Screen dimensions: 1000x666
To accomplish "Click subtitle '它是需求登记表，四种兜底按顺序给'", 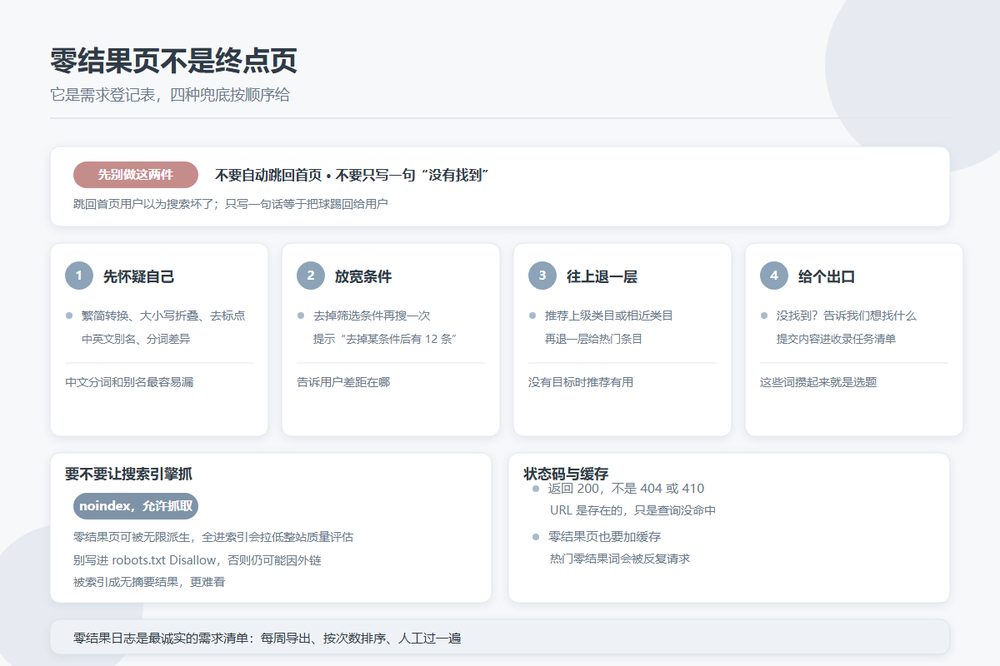I will click(x=170, y=95).
